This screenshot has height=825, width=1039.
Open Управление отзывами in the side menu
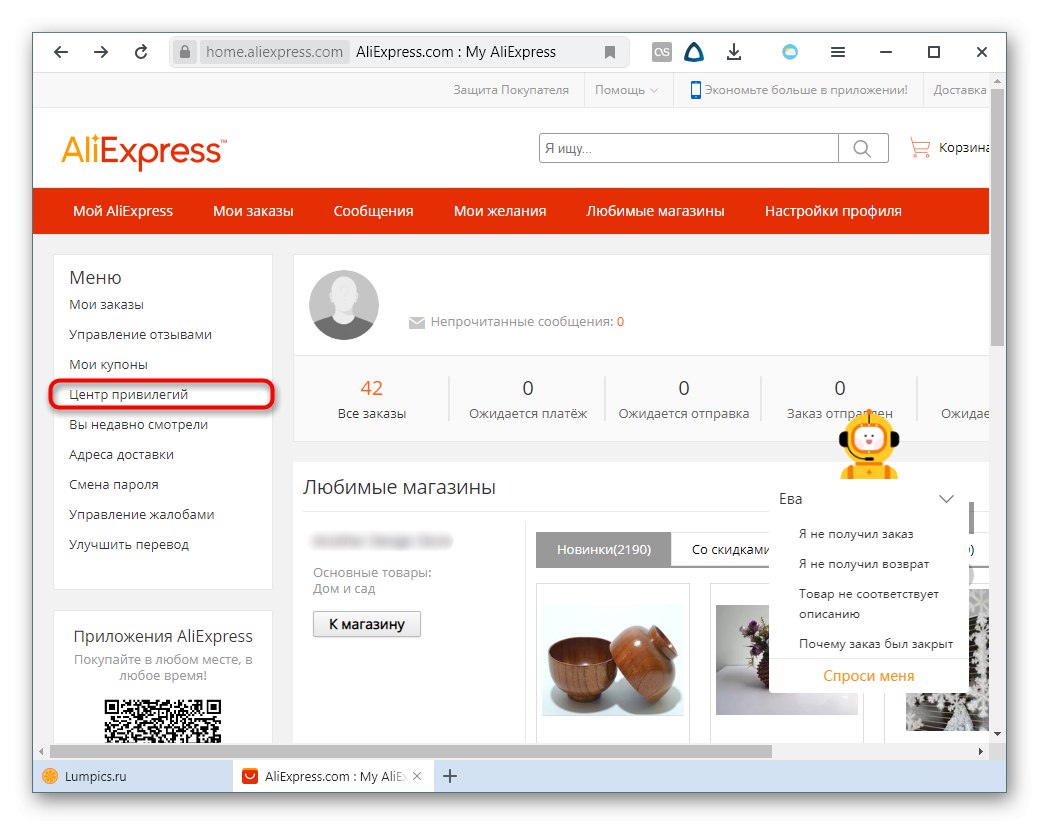tap(140, 335)
